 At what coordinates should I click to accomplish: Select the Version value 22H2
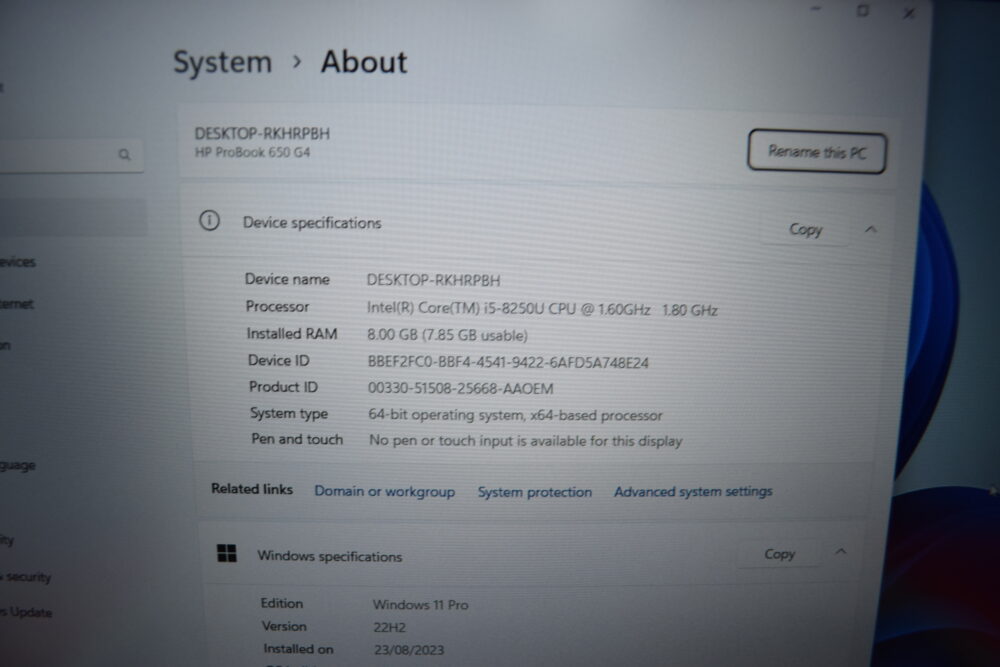click(390, 627)
